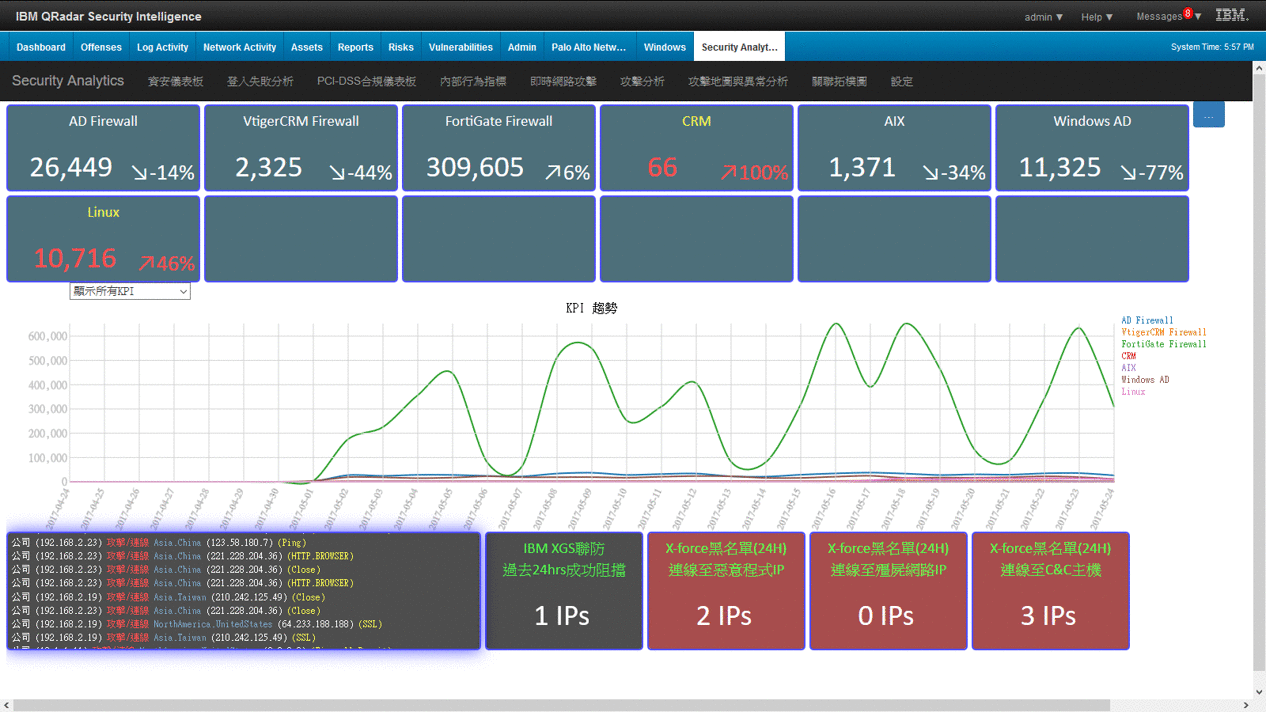The width and height of the screenshot is (1266, 712).
Task: Open the 資安儀表板 menu item
Action: tap(175, 81)
